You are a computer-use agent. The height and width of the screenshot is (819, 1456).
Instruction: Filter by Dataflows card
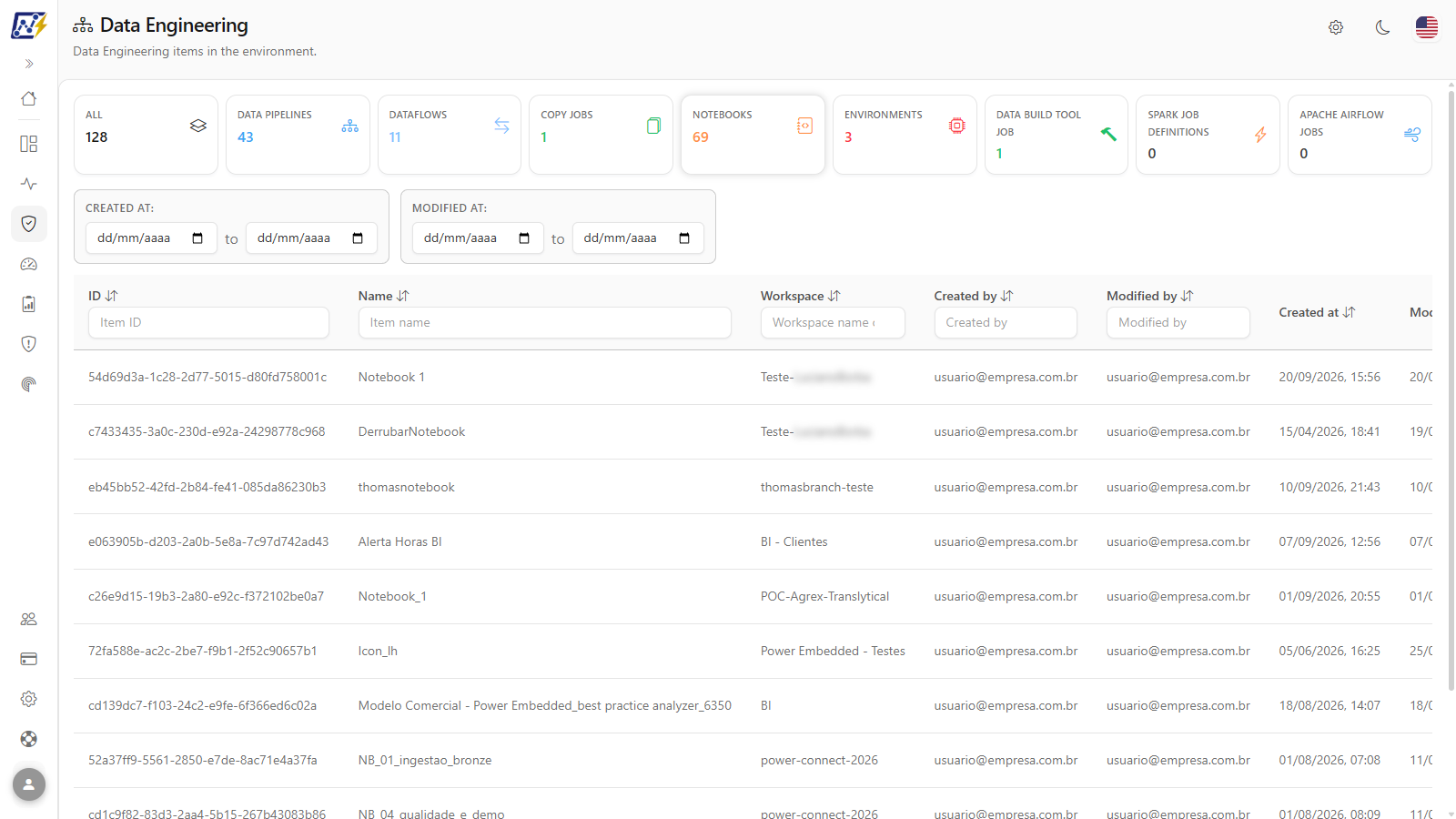pyautogui.click(x=450, y=135)
